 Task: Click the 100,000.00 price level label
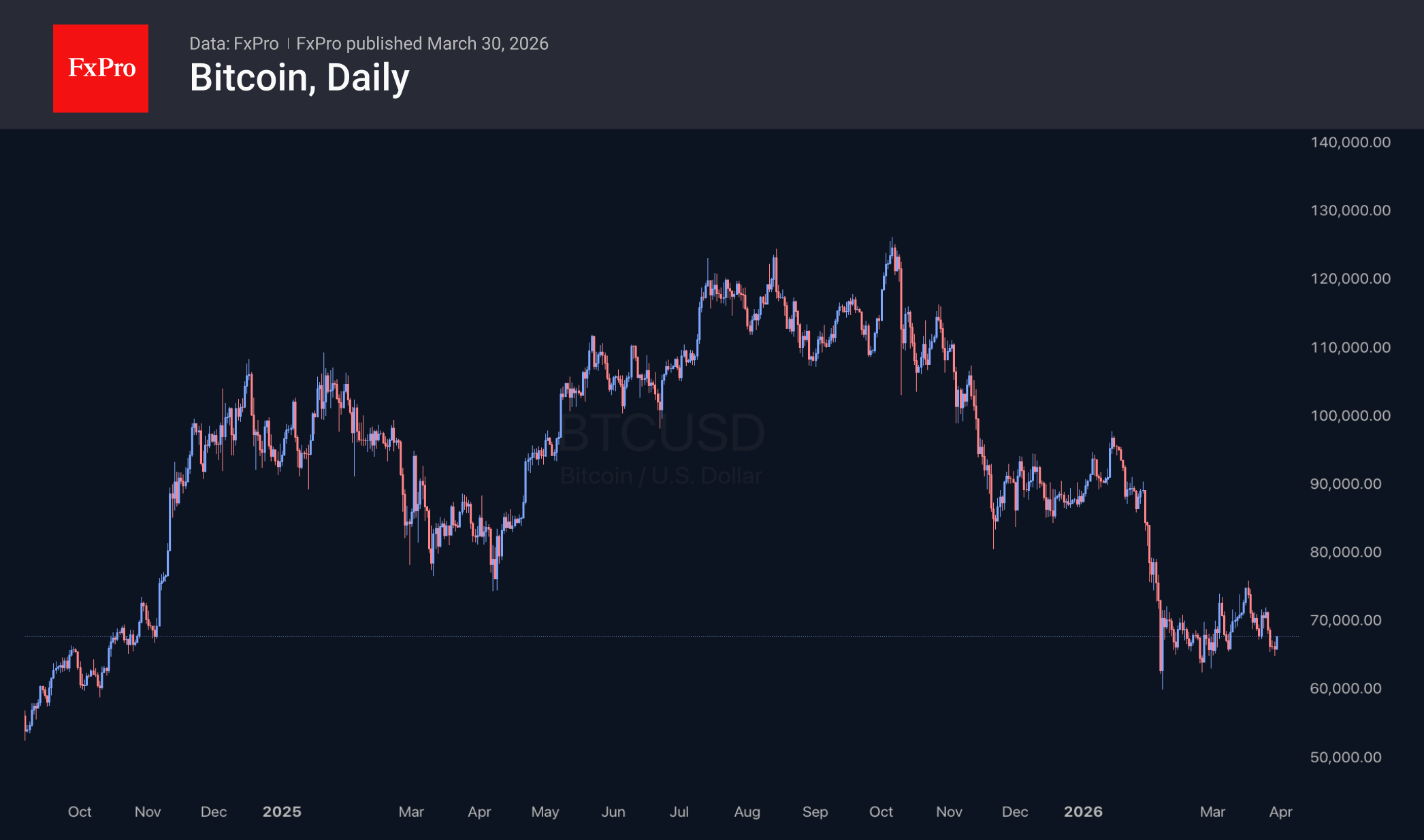(1350, 415)
